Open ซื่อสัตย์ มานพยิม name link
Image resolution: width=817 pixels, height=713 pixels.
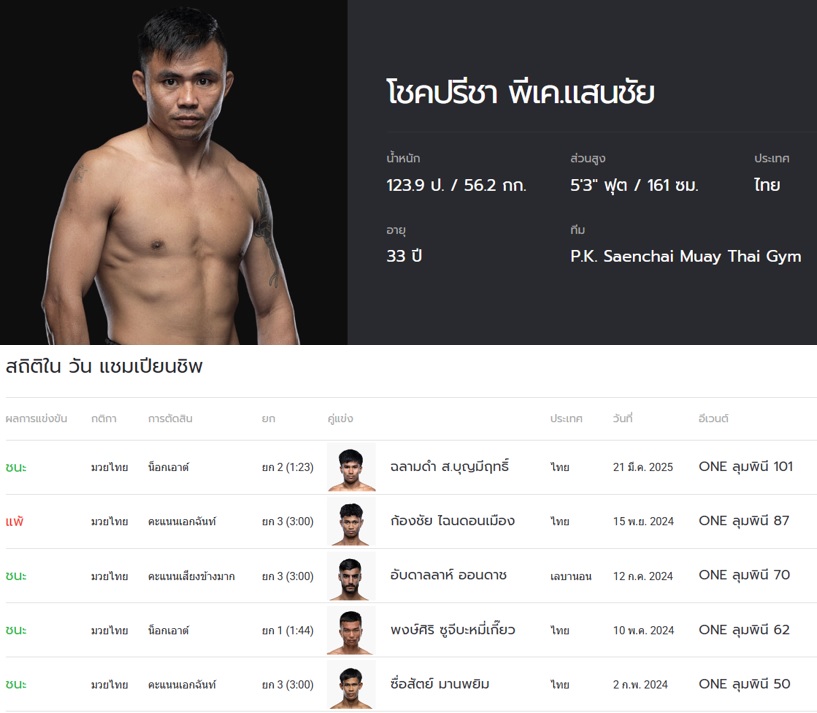[440, 684]
